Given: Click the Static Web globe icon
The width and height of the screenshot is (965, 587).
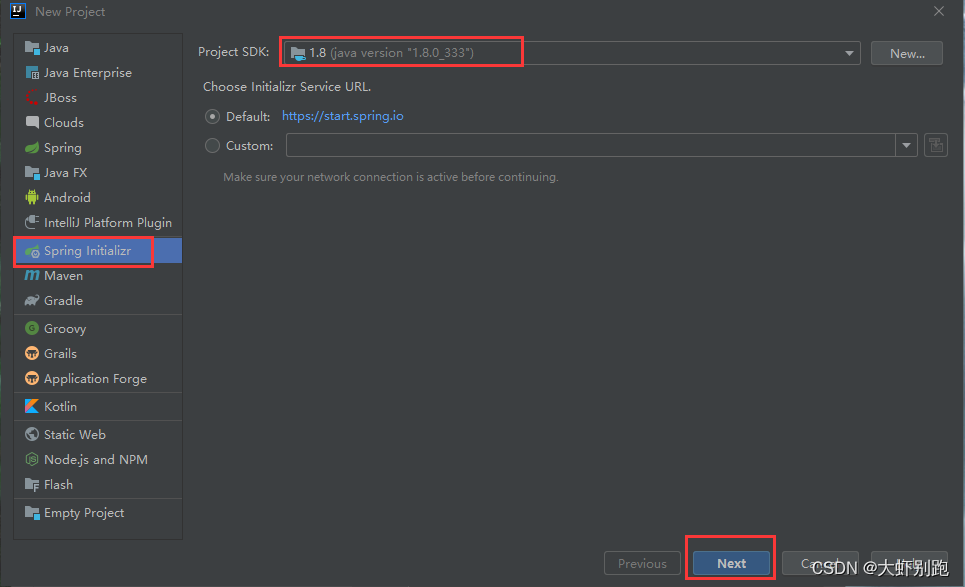Looking at the screenshot, I should 32,434.
